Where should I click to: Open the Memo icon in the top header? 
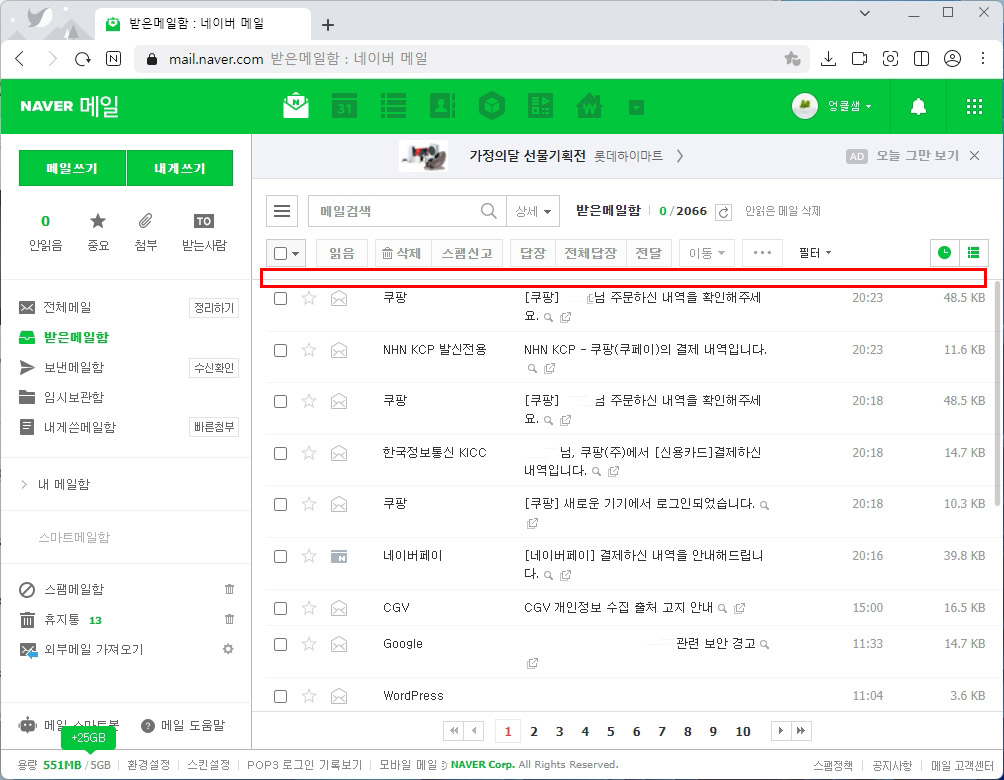(393, 105)
